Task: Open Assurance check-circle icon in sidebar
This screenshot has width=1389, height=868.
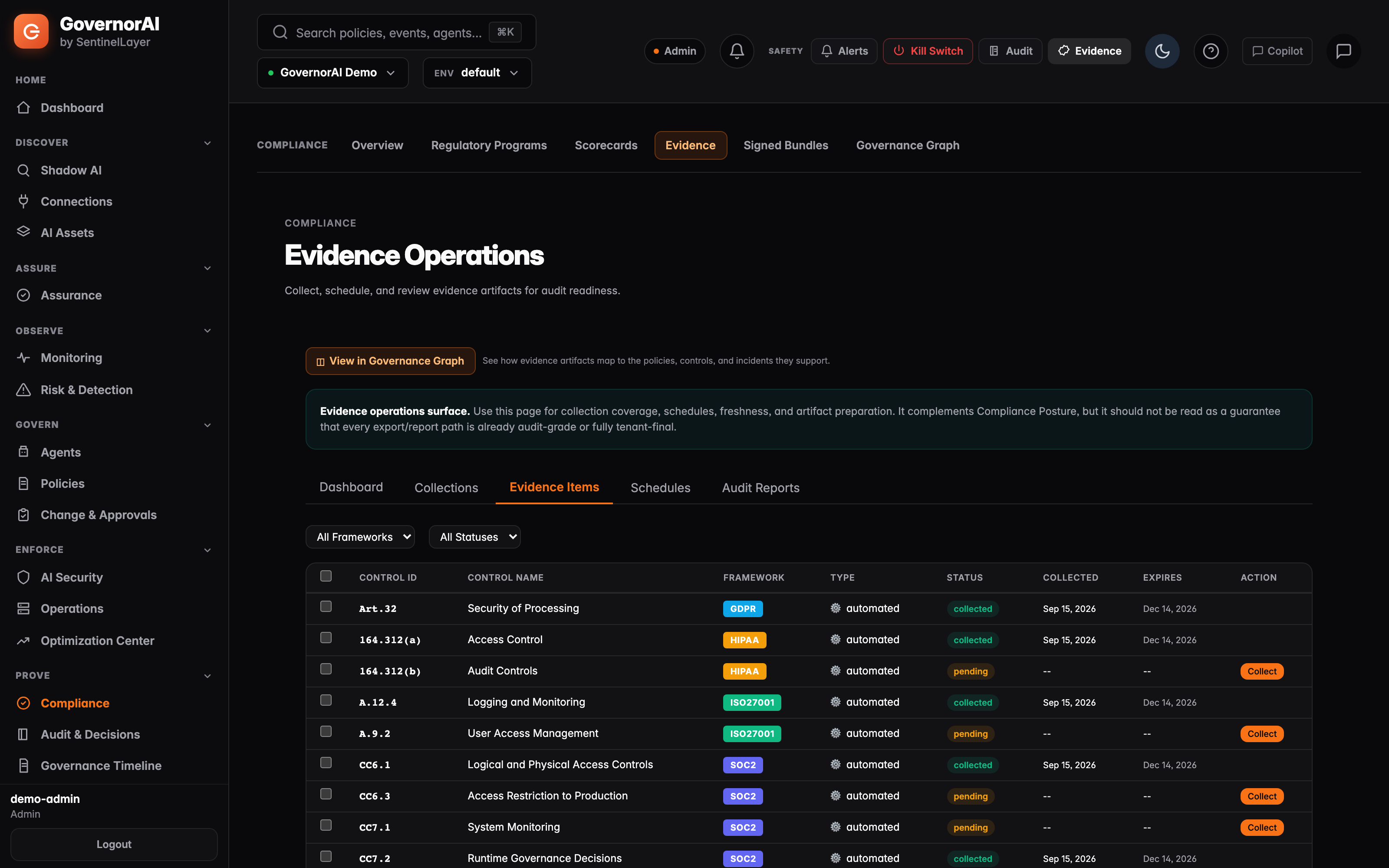Action: coord(23,295)
